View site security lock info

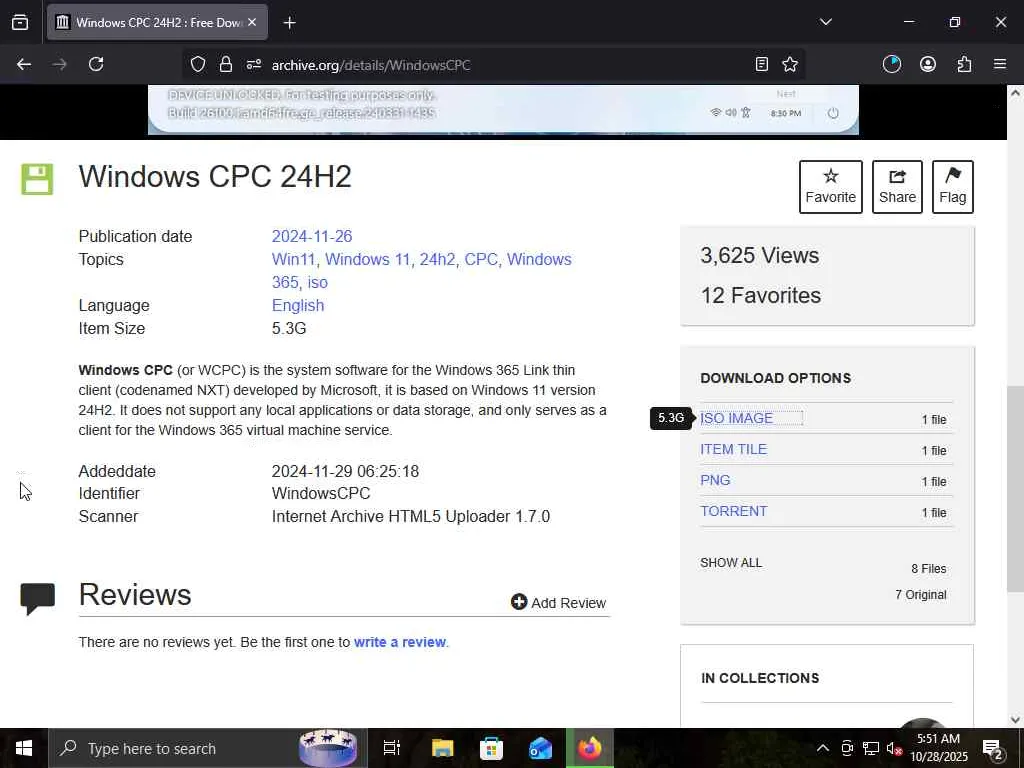click(226, 64)
